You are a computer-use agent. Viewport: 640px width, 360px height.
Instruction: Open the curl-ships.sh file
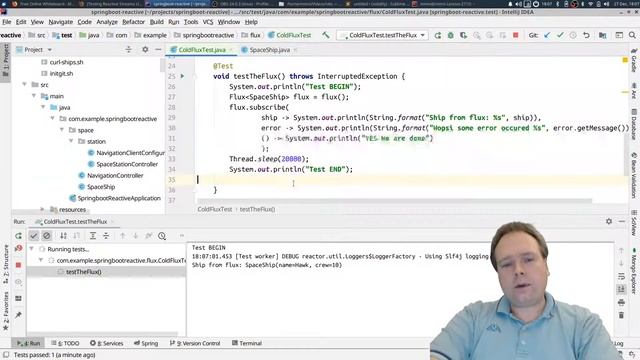tap(66, 62)
